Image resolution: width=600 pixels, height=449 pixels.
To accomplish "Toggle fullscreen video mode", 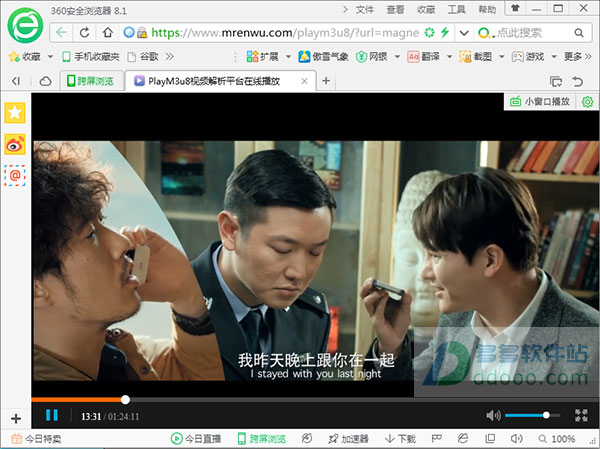I will tap(581, 415).
